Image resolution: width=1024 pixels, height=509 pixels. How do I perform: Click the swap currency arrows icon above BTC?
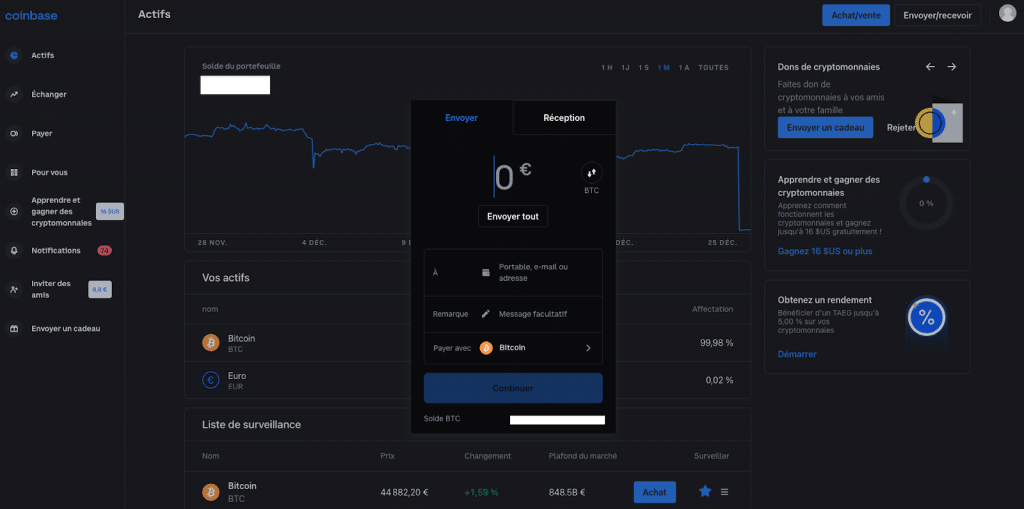(592, 173)
